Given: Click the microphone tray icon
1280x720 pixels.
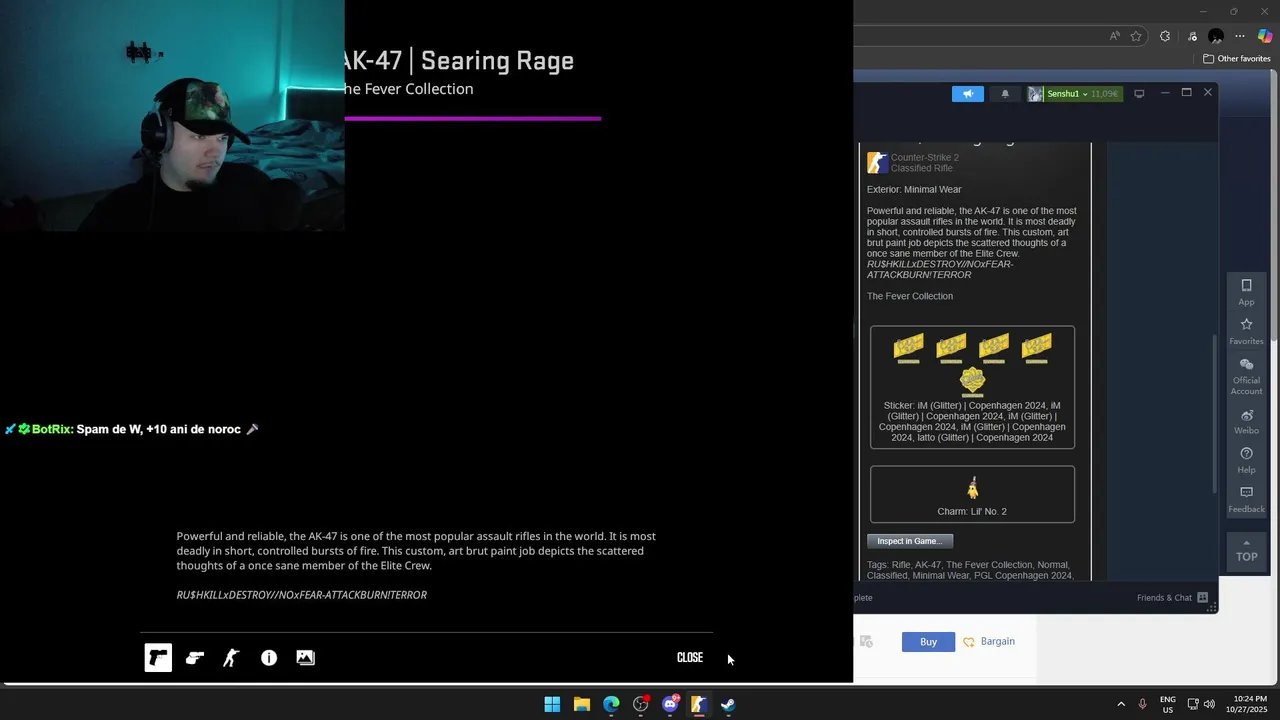Looking at the screenshot, I should tap(1142, 705).
